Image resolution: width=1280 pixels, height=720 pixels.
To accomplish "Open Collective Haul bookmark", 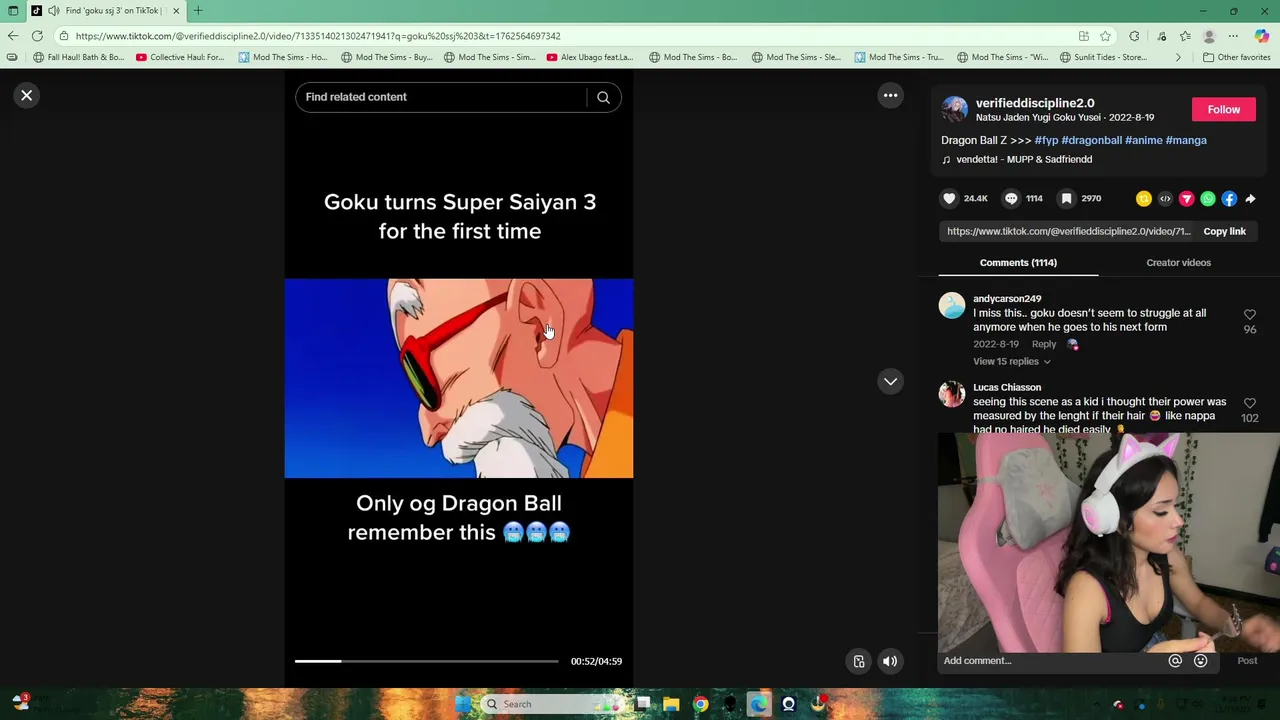I will pos(180,57).
